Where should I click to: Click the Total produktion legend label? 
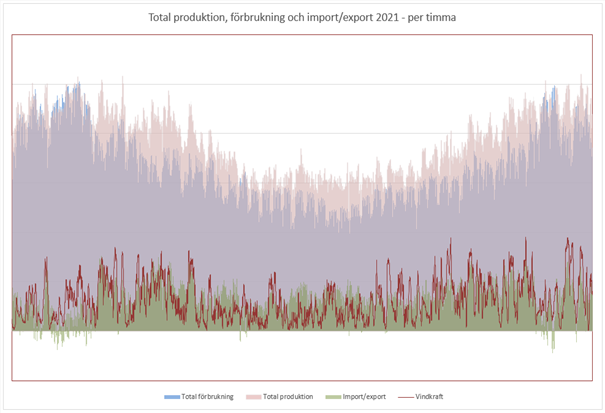point(288,396)
